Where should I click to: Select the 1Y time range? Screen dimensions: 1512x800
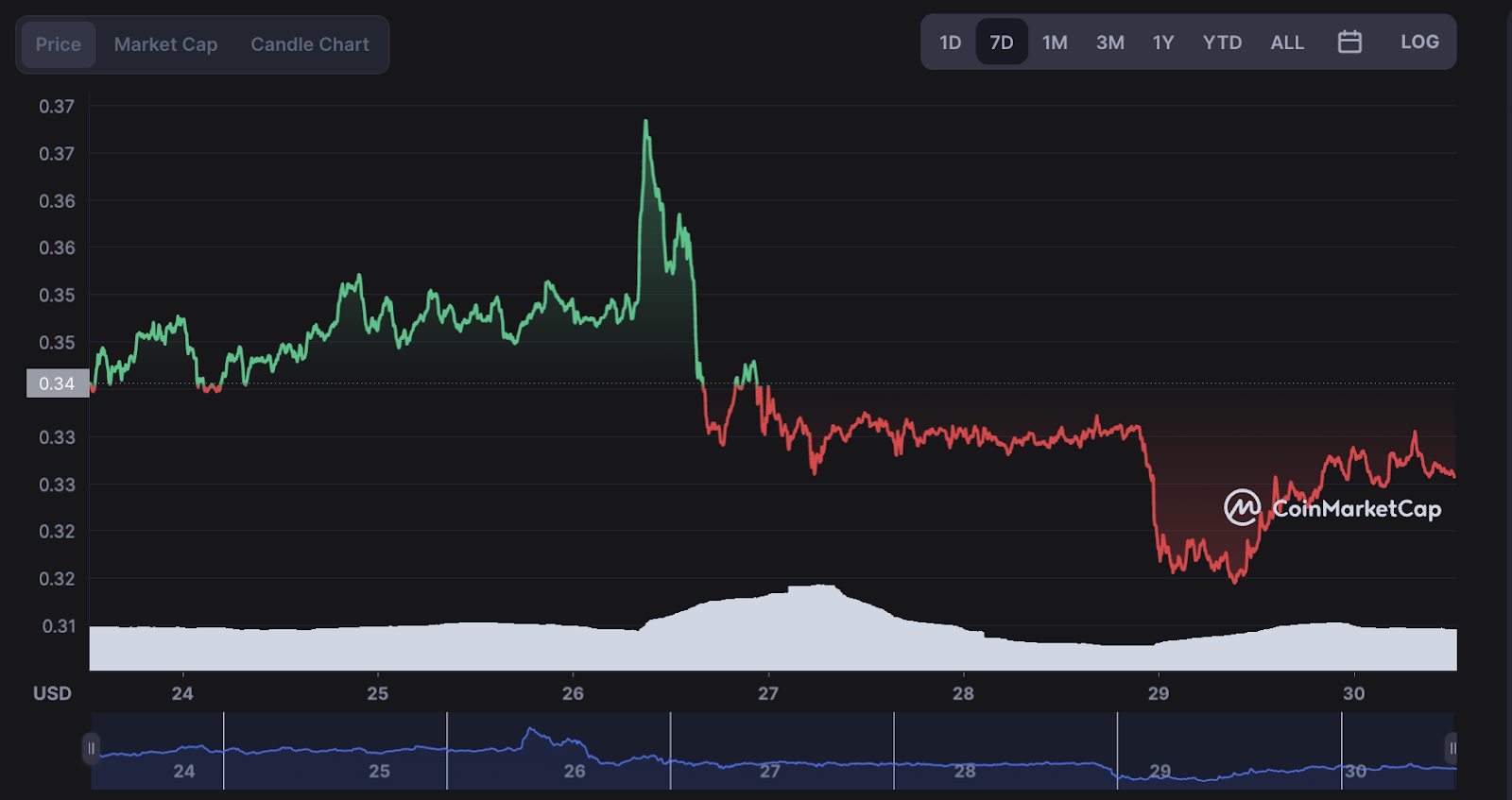click(x=1163, y=43)
